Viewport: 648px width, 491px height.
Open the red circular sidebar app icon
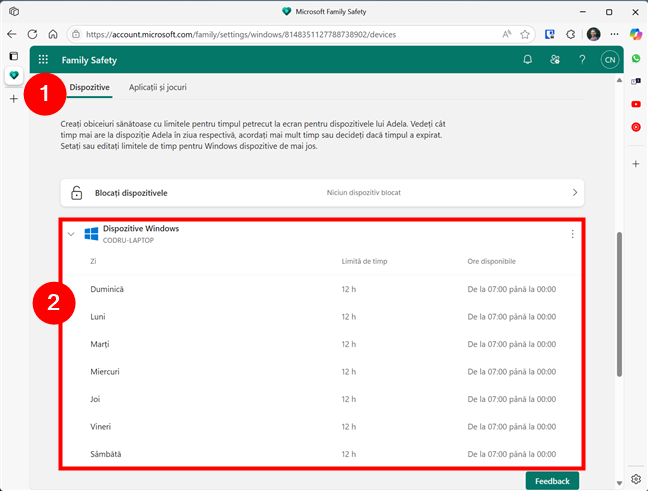[636, 127]
